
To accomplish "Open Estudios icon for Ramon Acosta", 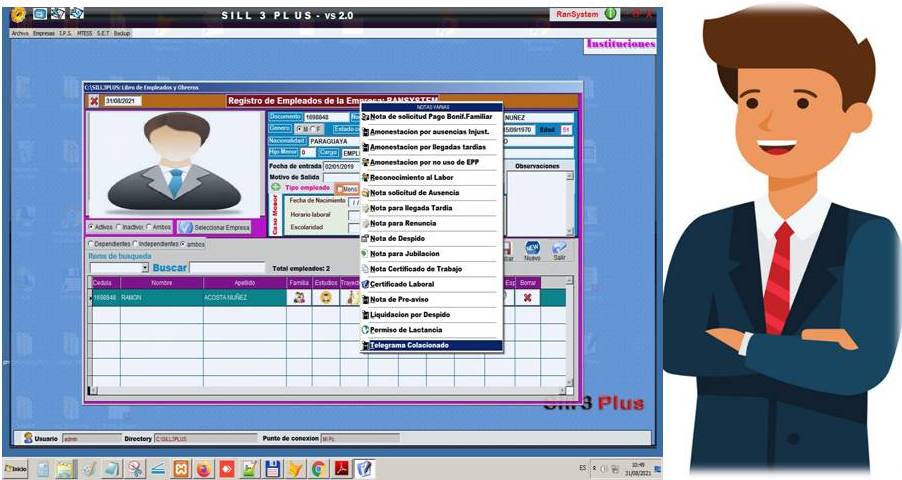I will click(325, 297).
